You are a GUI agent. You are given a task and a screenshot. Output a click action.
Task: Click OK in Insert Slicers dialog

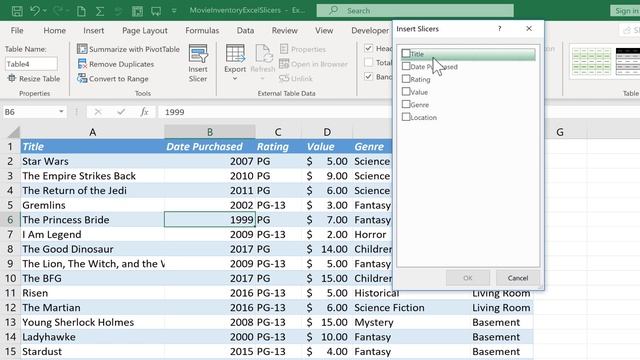click(468, 278)
